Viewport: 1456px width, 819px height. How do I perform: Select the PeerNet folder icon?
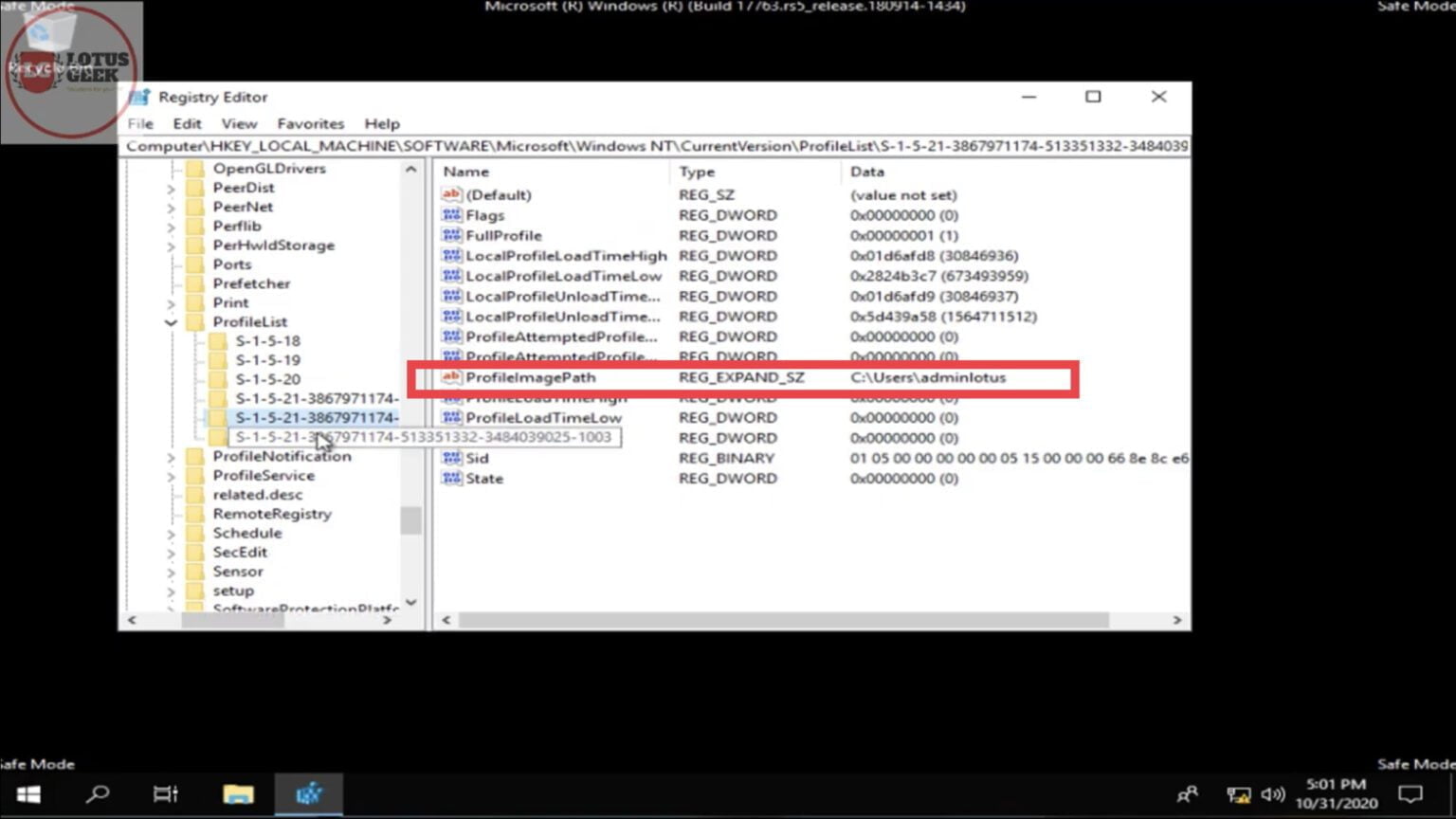point(195,207)
